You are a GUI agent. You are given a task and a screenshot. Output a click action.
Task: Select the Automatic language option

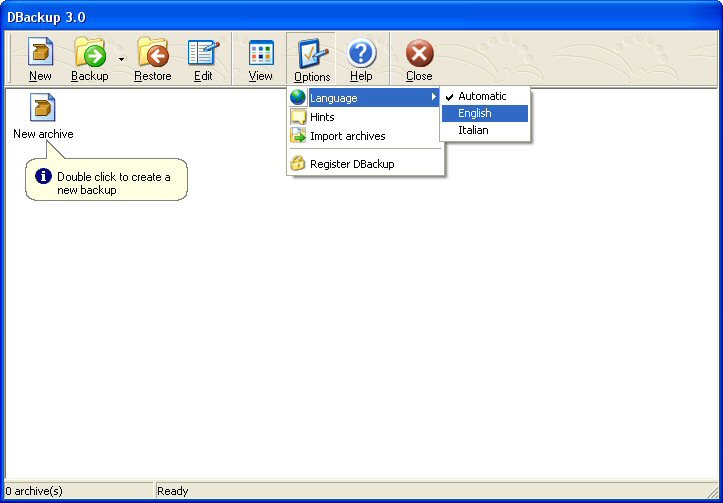pos(485,96)
